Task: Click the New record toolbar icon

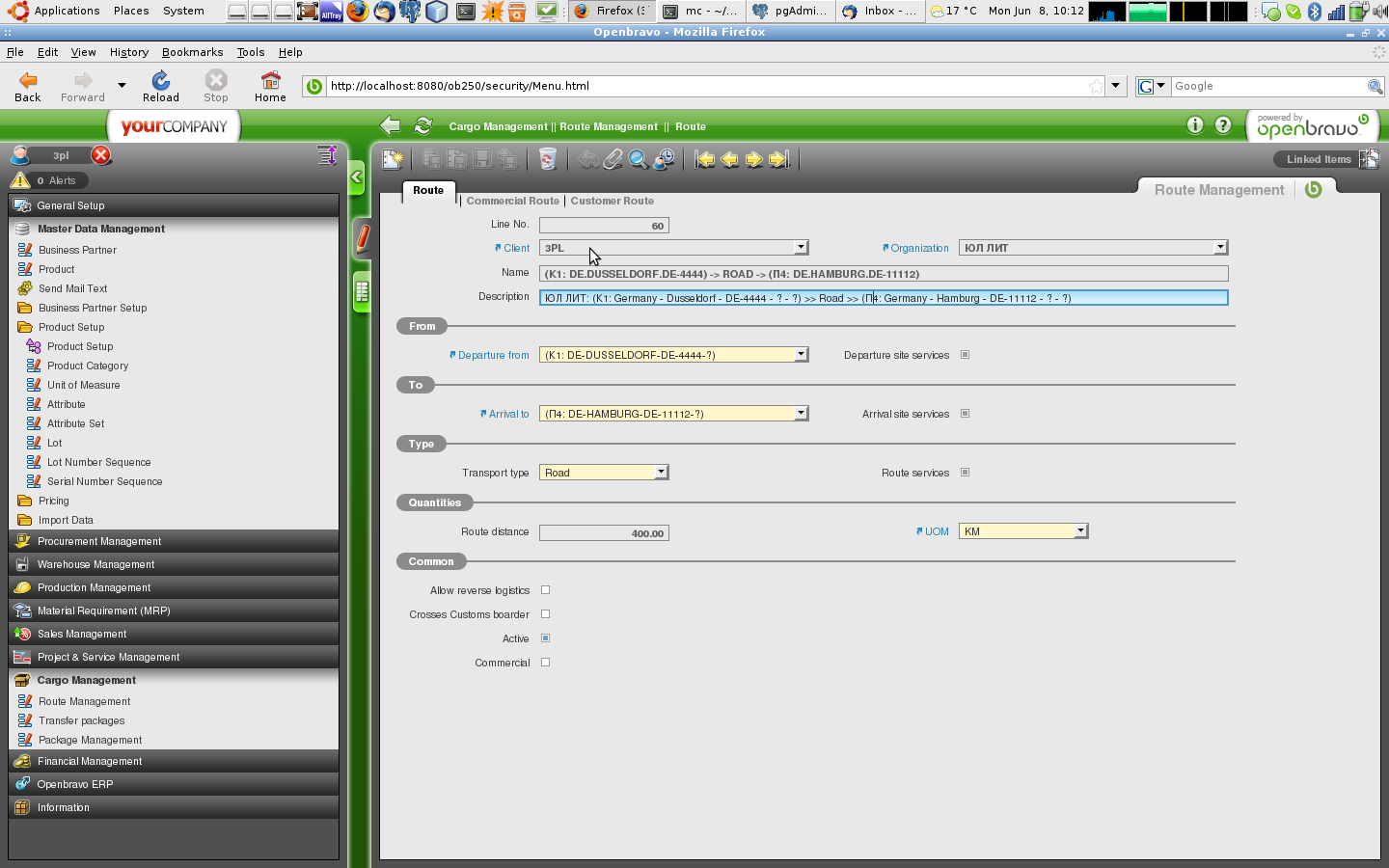Action: [393, 160]
